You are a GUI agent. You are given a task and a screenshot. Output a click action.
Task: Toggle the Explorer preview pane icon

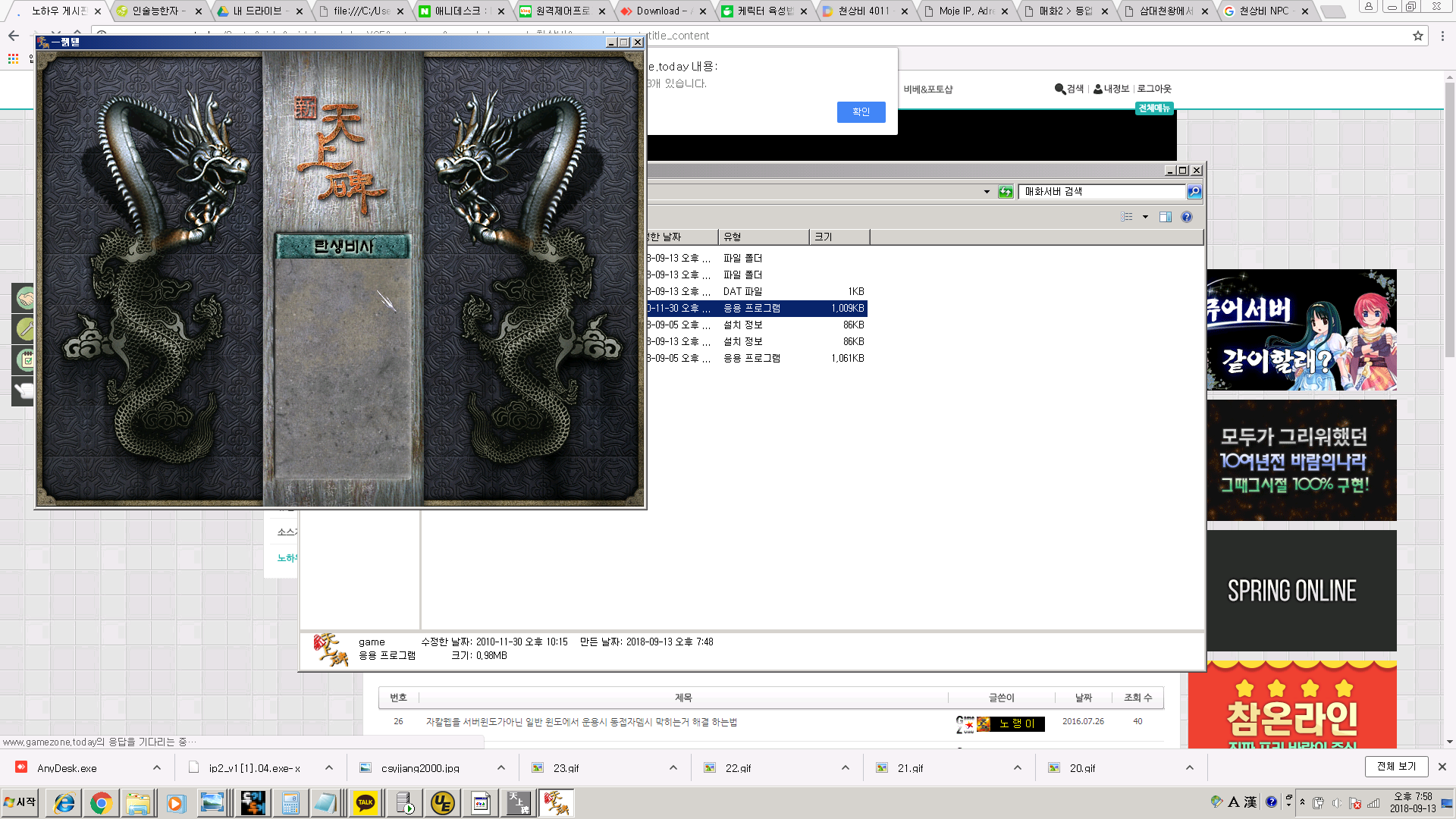point(1166,217)
